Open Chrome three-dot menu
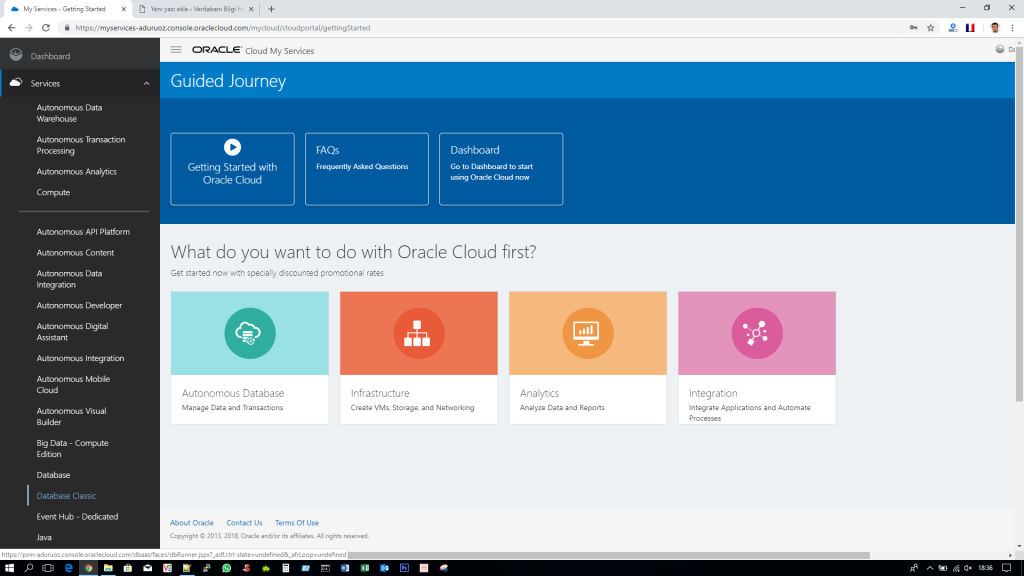This screenshot has width=1024, height=576. 1012,28
